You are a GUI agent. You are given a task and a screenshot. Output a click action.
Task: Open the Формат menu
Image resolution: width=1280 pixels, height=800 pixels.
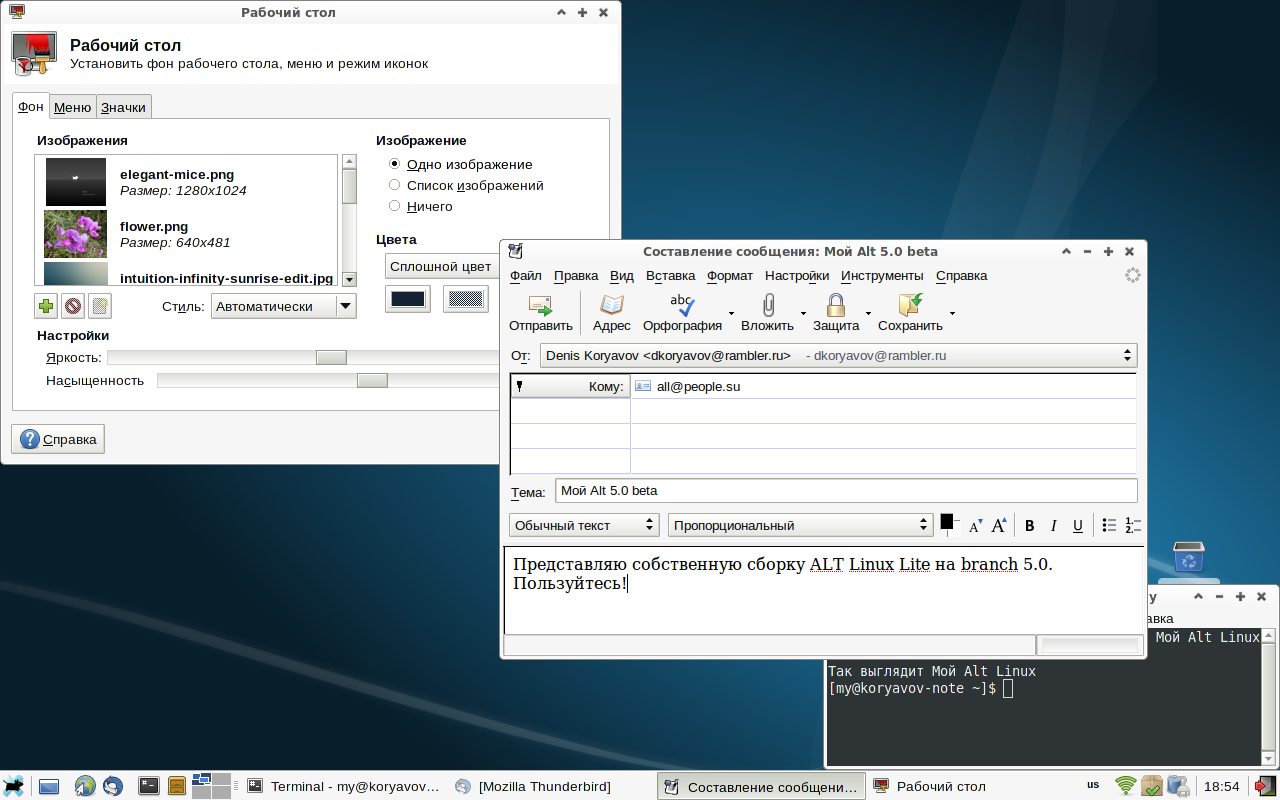click(x=730, y=275)
